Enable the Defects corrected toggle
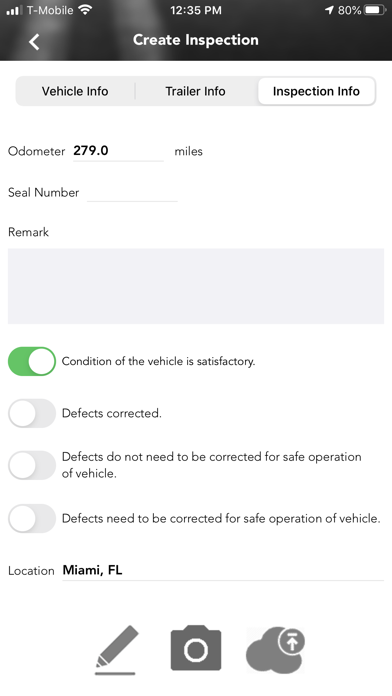 32,413
